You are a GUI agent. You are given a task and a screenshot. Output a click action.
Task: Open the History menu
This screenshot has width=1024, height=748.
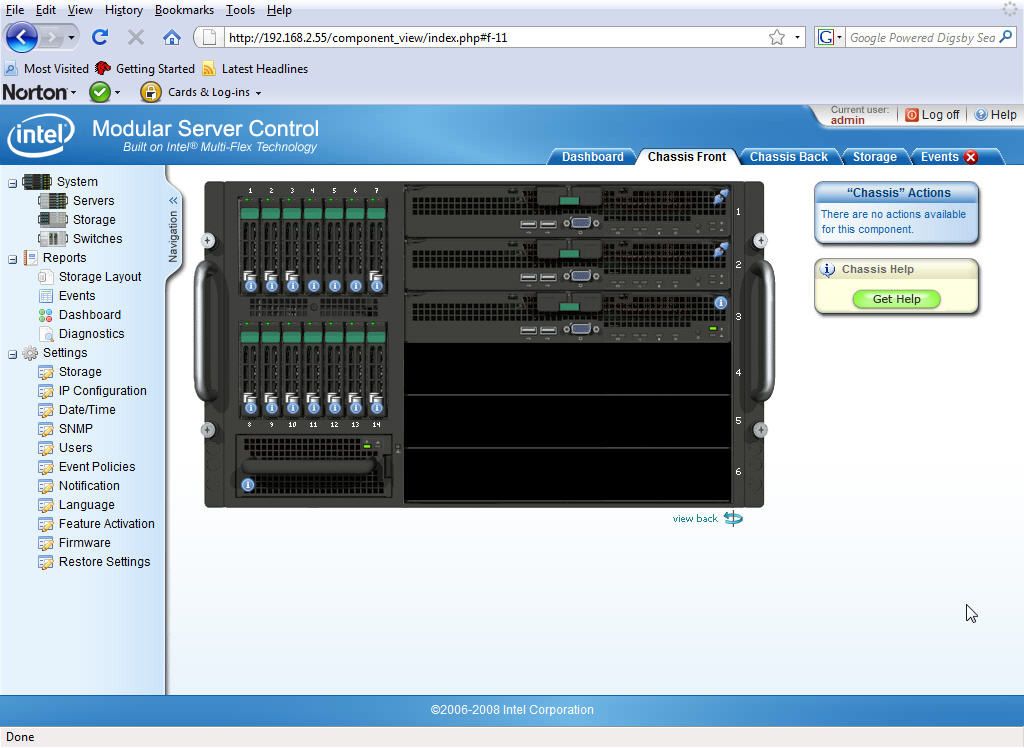[x=123, y=10]
